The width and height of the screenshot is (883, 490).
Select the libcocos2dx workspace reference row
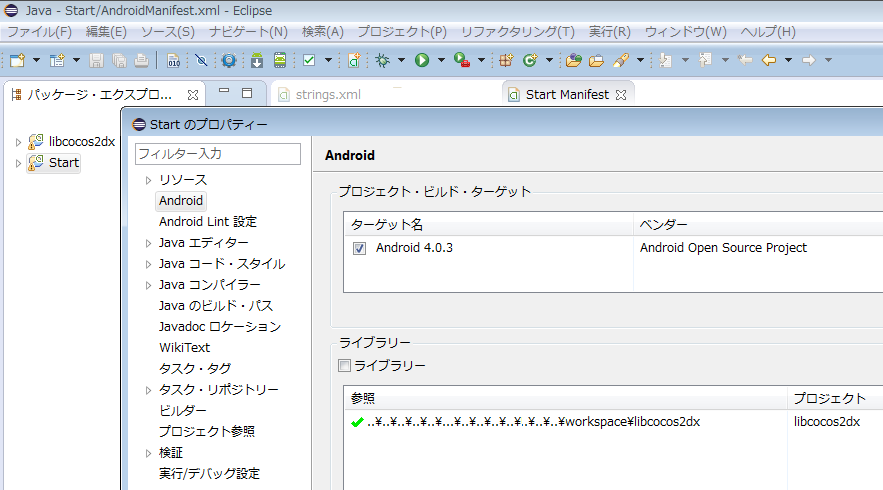[613, 422]
